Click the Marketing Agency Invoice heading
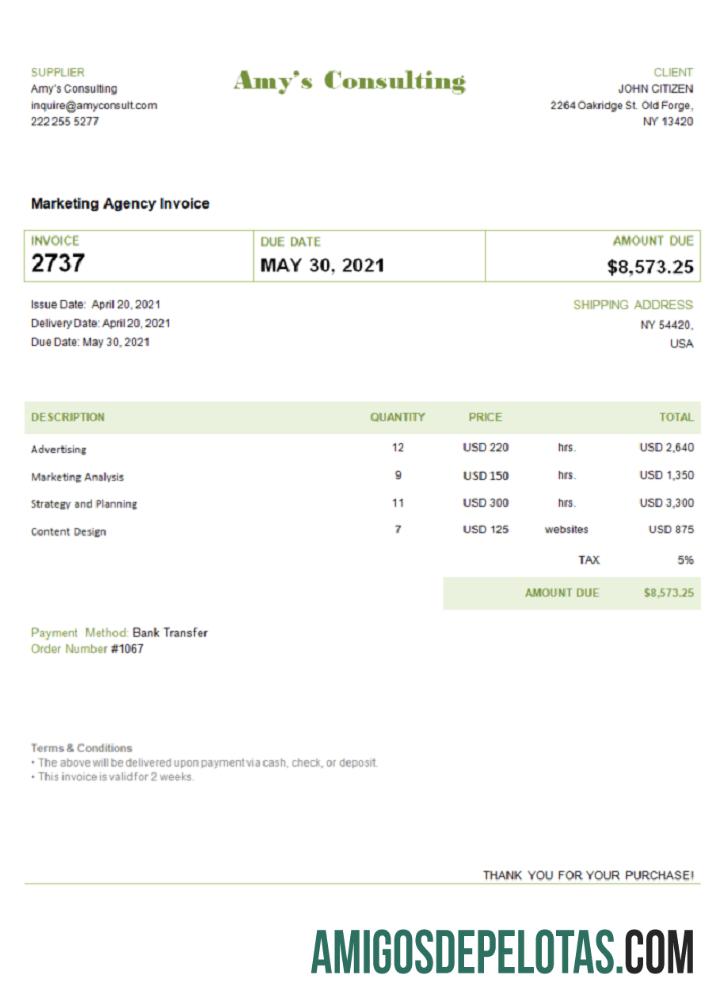The height and width of the screenshot is (1000, 720). tap(120, 204)
